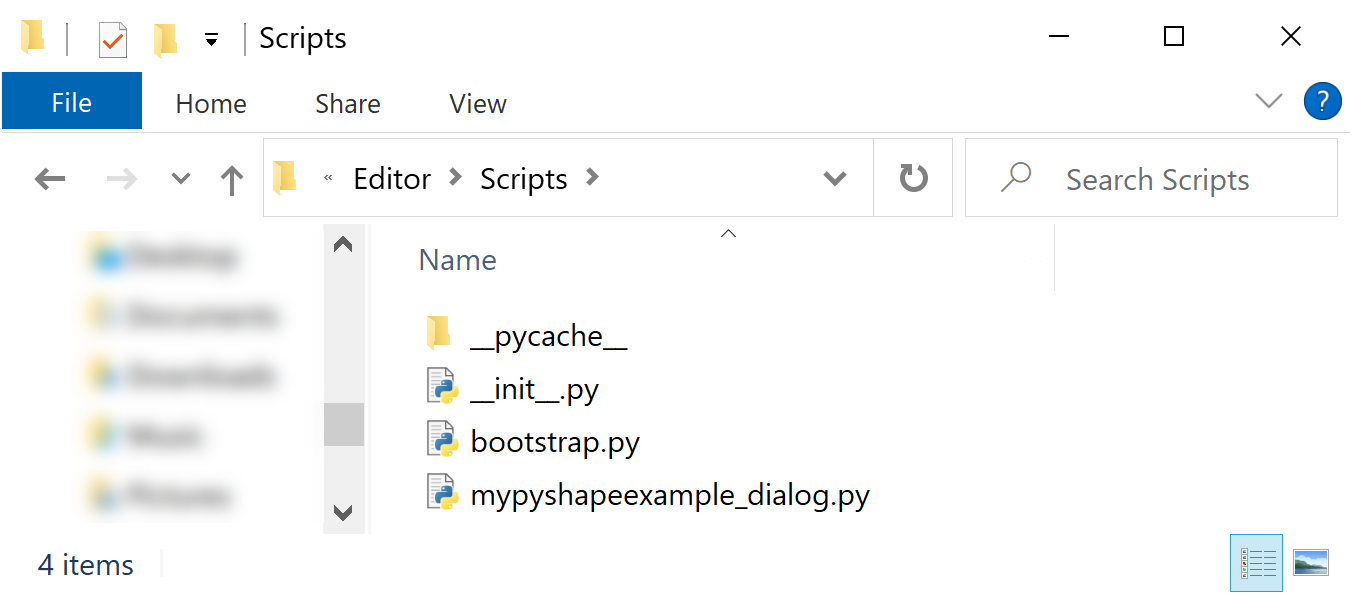Open the Customize Quick Access Toolbar dropdown
The height and width of the screenshot is (594, 1352).
point(211,40)
